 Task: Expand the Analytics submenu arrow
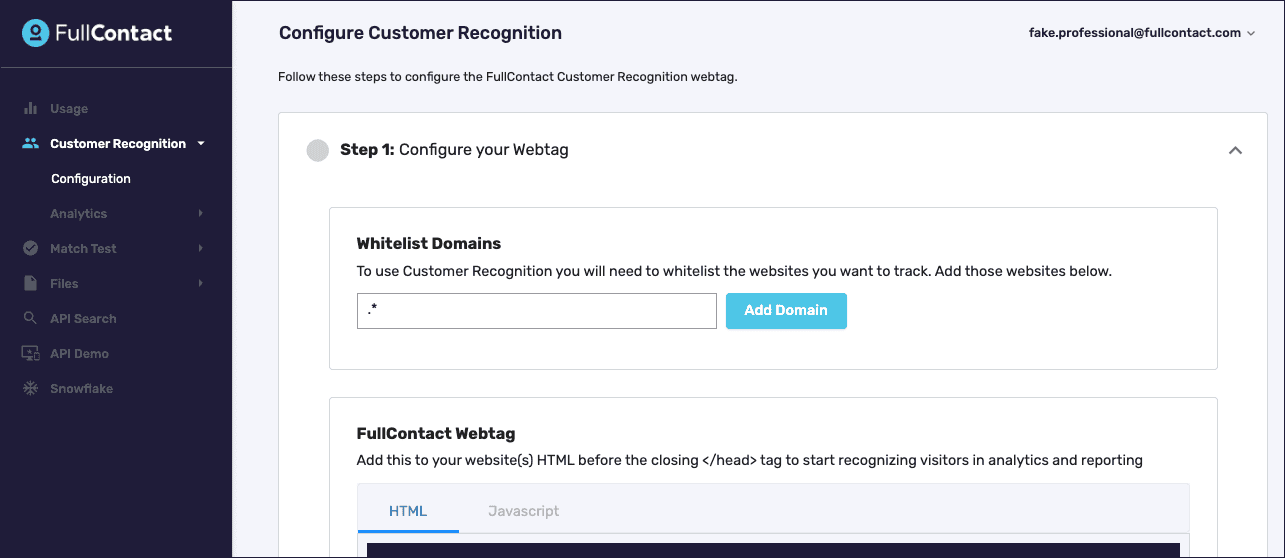click(201, 214)
